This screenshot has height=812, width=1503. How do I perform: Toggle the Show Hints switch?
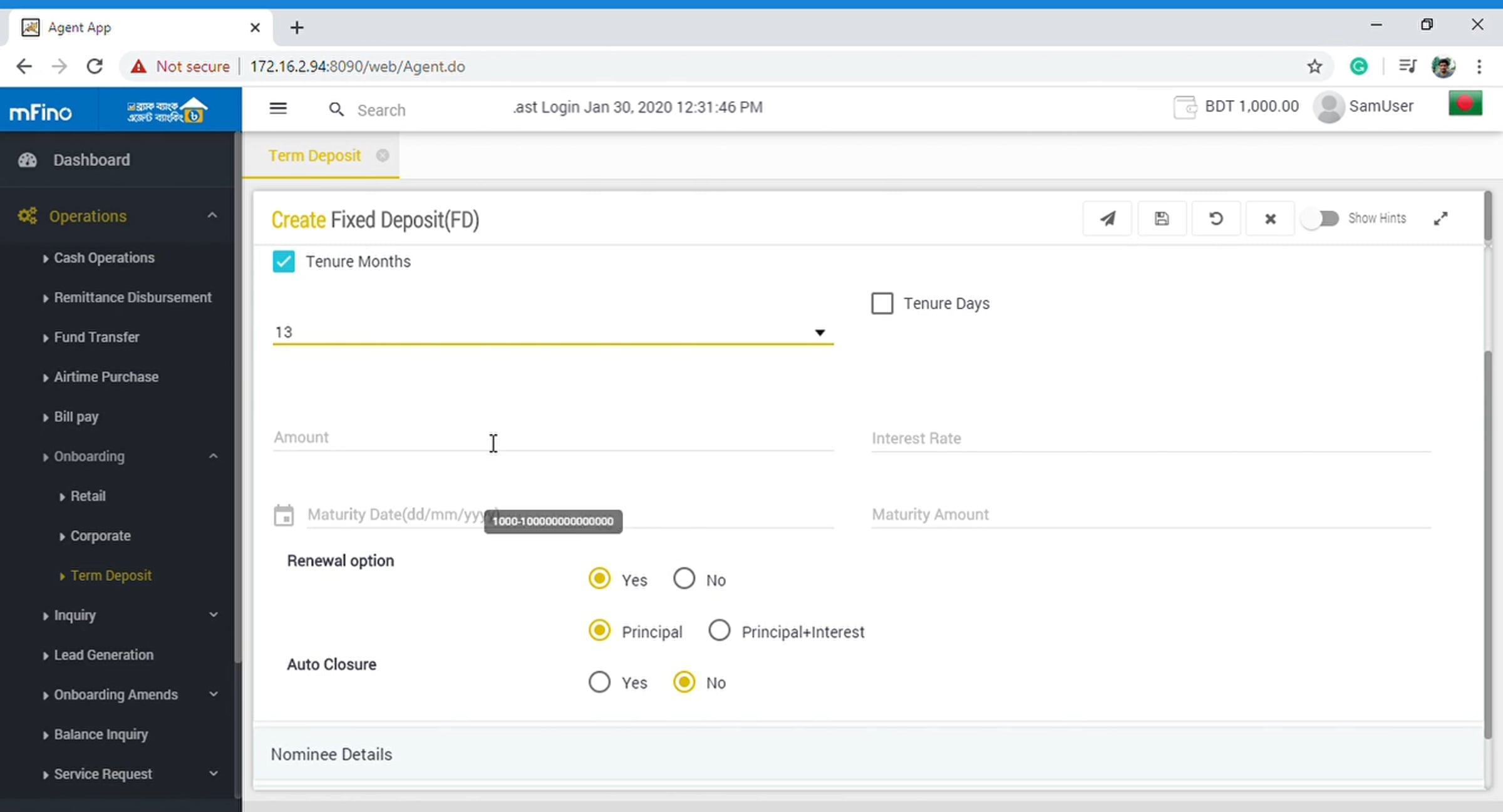pos(1320,218)
